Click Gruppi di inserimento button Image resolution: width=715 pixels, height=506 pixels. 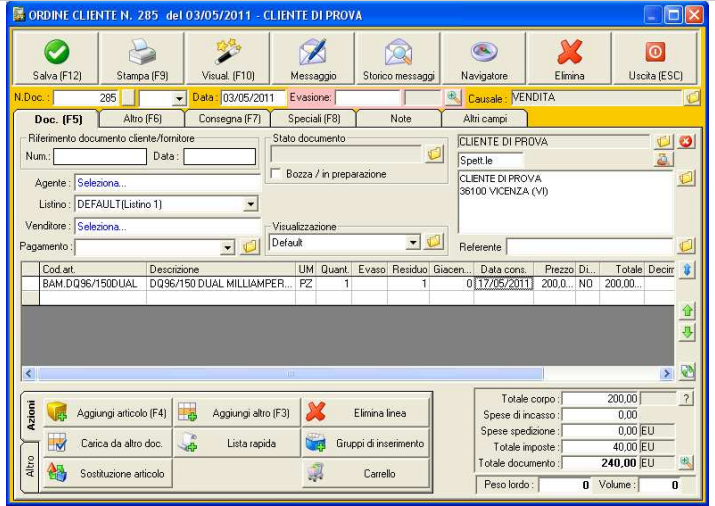click(366, 443)
